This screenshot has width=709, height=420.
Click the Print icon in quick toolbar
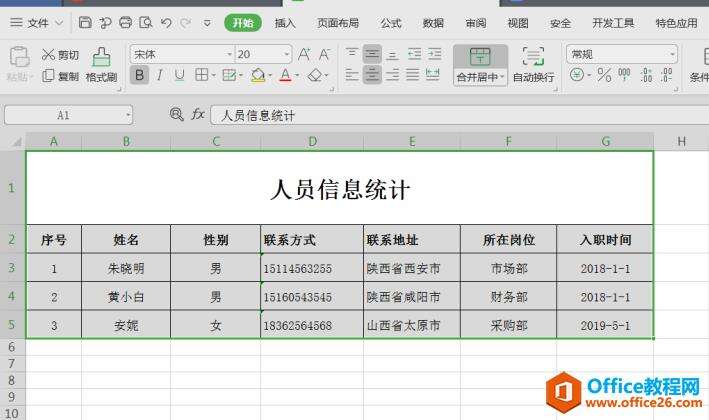point(125,22)
